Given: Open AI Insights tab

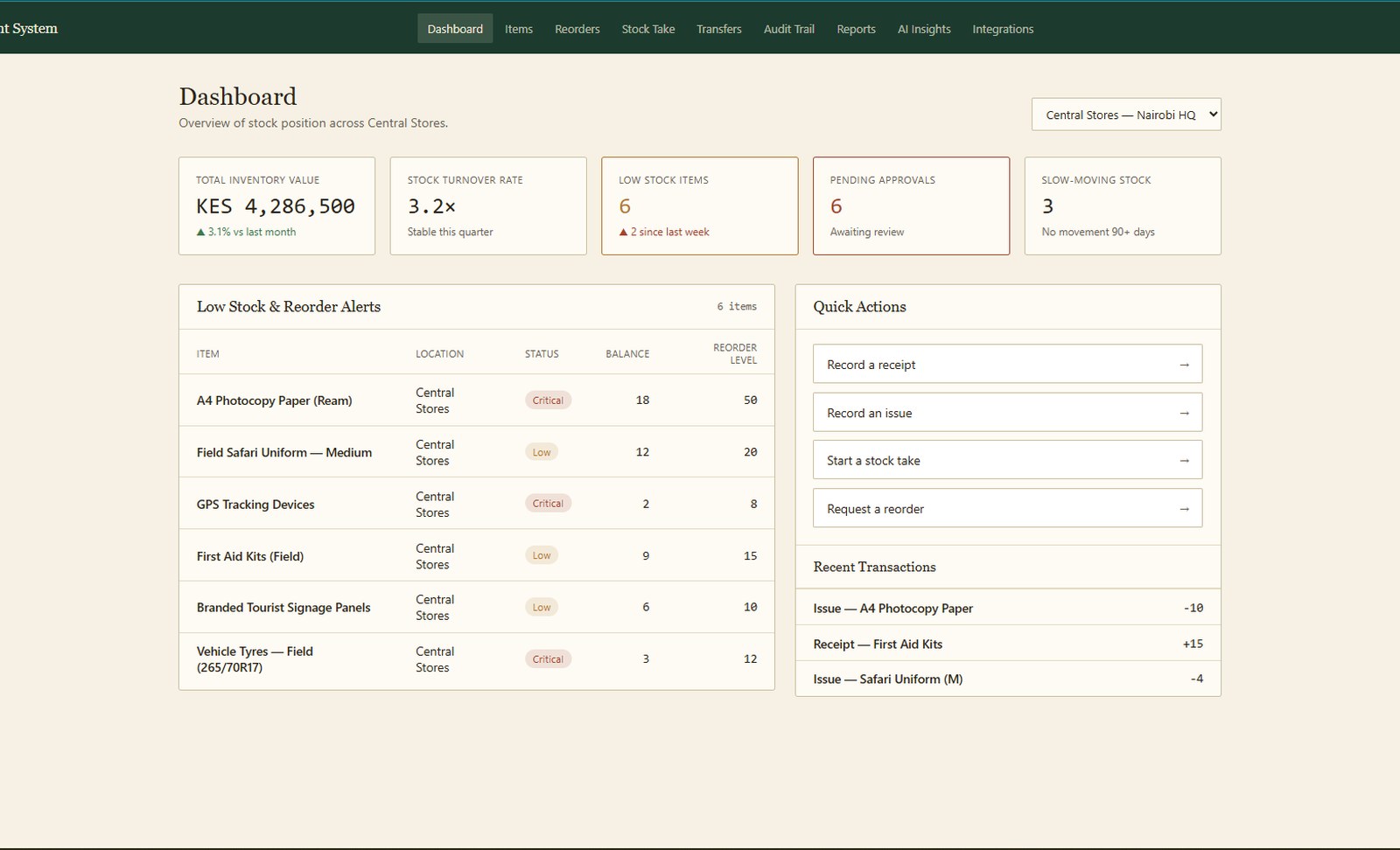Looking at the screenshot, I should (924, 29).
